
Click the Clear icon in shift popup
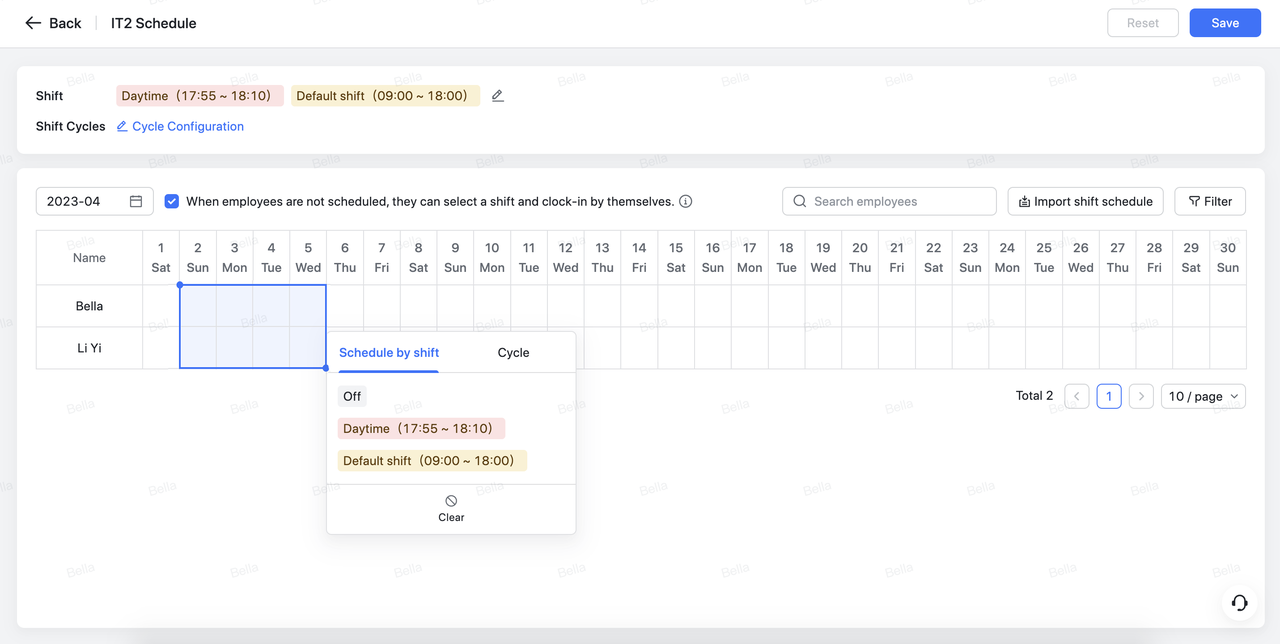[451, 501]
